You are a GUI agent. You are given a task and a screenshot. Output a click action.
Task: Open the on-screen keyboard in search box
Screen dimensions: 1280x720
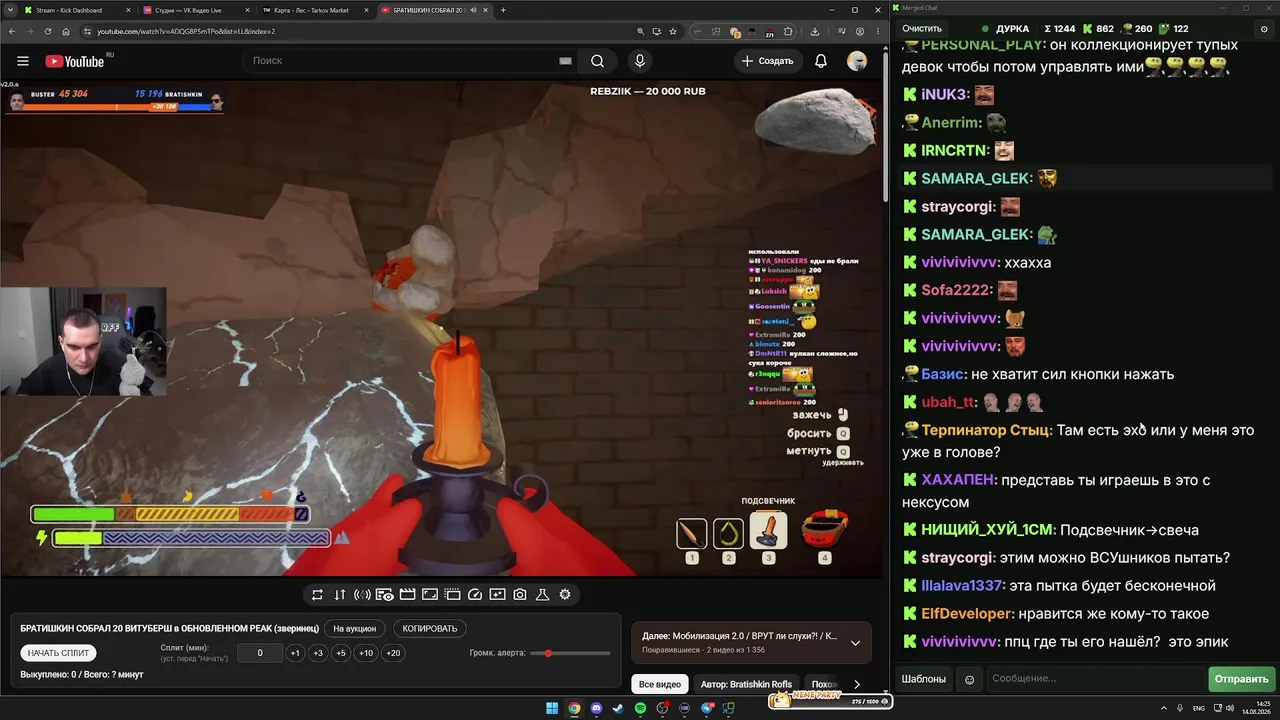click(565, 61)
